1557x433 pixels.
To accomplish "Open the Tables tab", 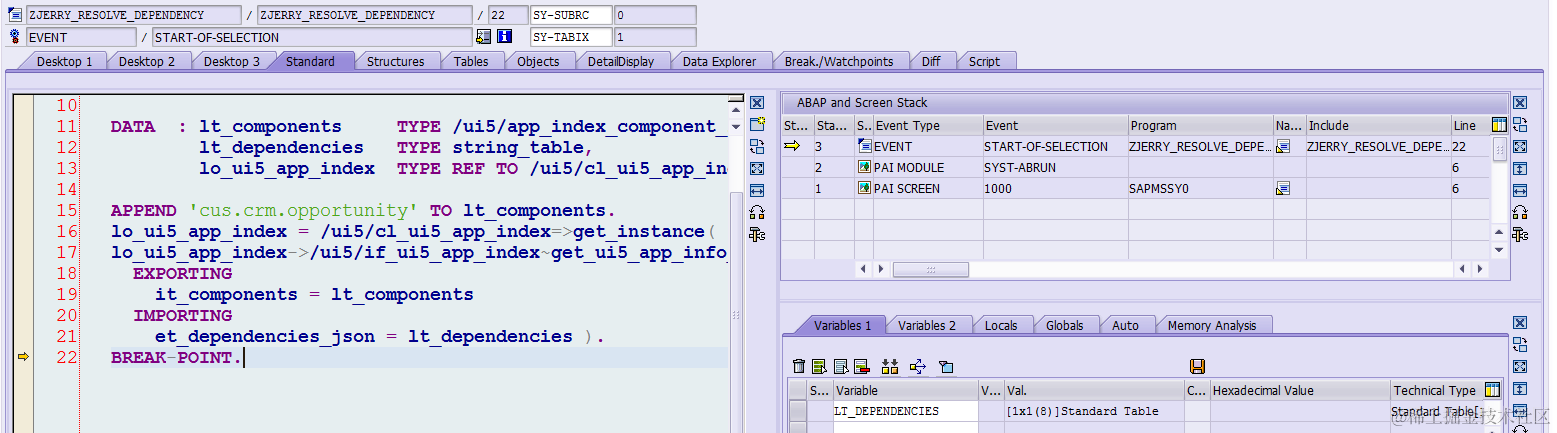I will [471, 61].
